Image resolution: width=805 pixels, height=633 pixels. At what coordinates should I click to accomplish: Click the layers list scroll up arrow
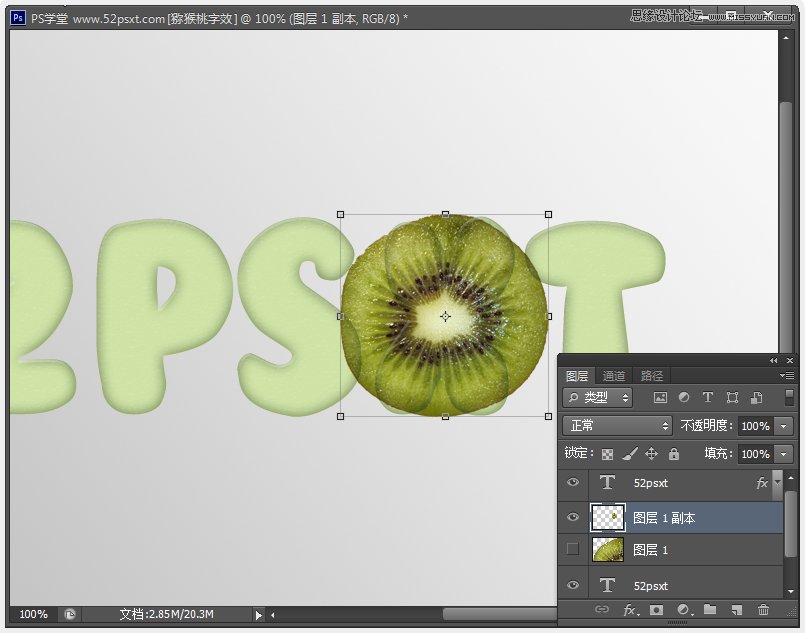[x=791, y=478]
